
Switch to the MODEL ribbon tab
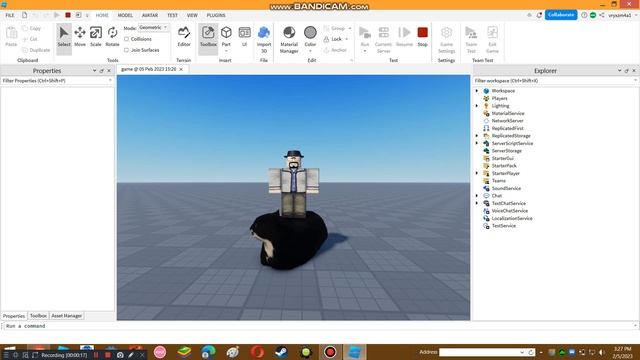[x=125, y=15]
